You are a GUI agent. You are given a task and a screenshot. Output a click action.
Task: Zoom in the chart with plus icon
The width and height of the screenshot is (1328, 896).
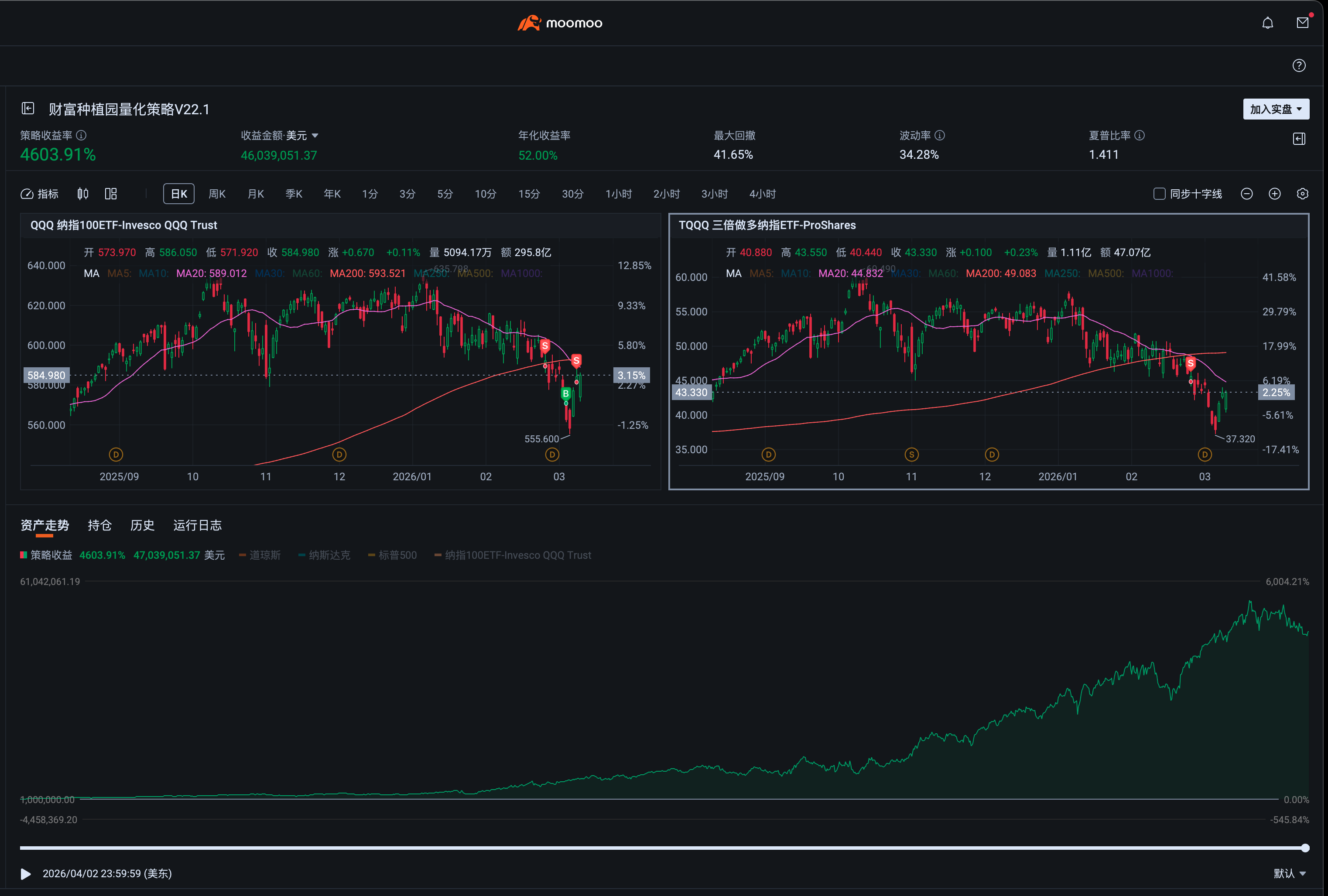[1275, 194]
